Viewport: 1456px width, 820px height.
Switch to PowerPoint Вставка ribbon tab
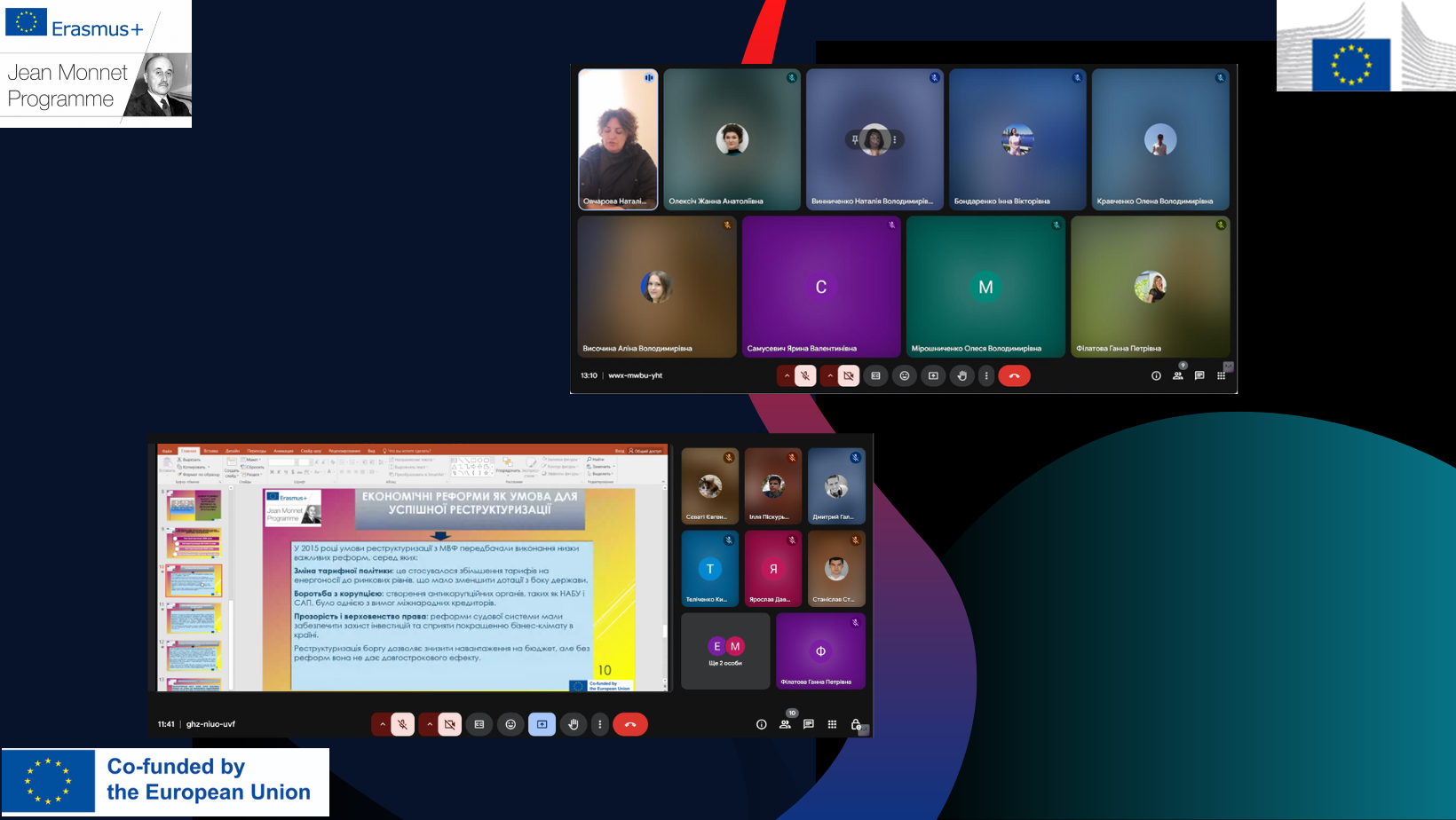point(210,451)
